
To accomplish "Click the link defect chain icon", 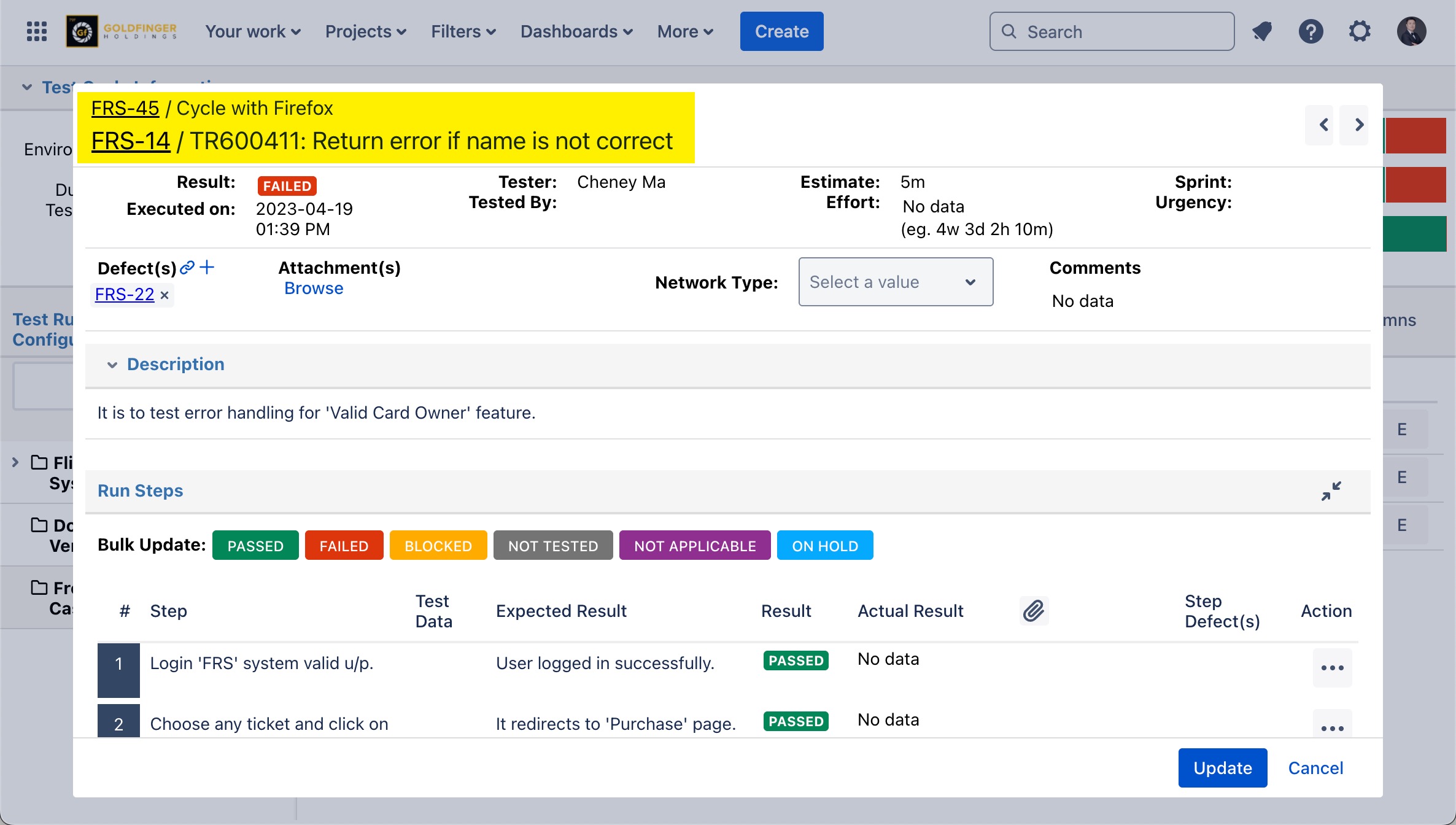I will pyautogui.click(x=187, y=268).
